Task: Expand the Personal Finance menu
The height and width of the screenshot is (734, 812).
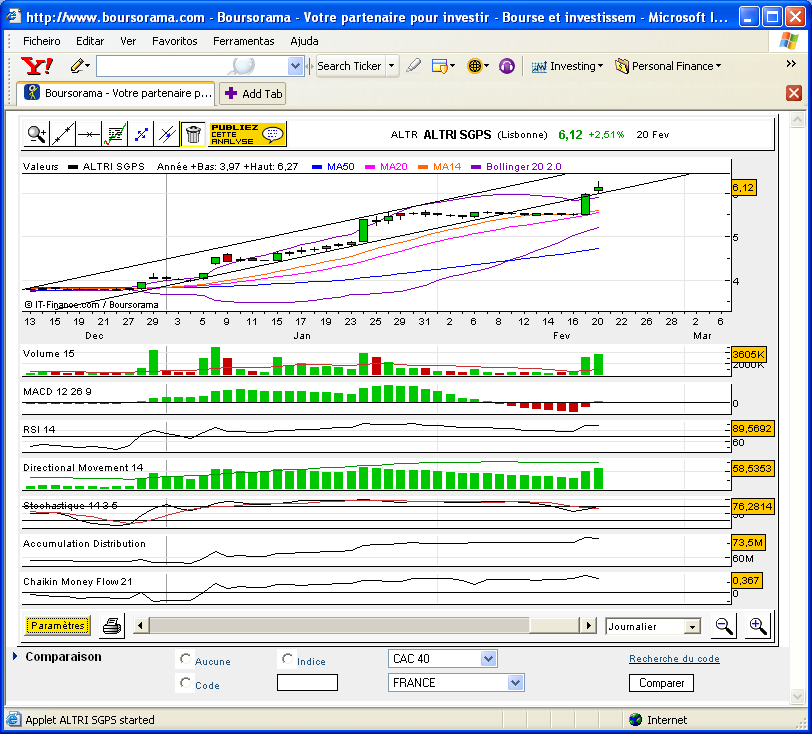Action: point(668,66)
